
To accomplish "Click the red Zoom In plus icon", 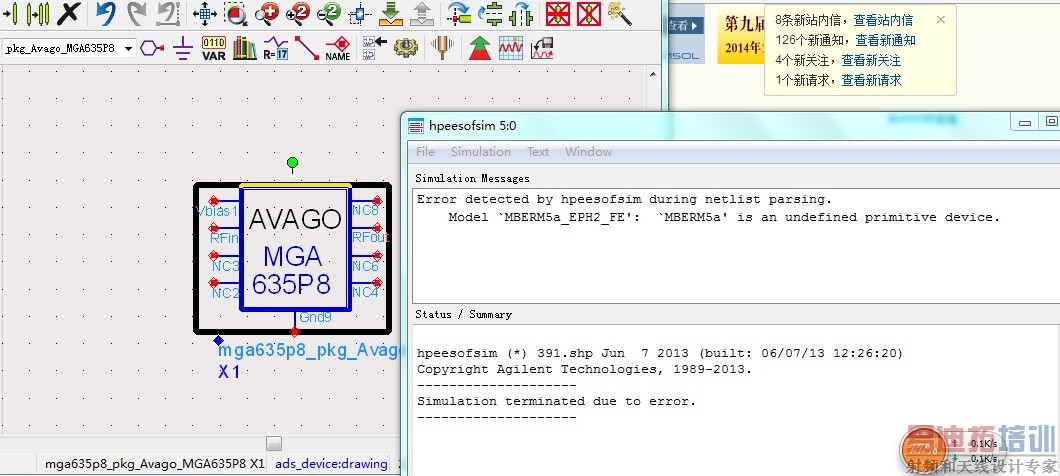I will coord(267,14).
